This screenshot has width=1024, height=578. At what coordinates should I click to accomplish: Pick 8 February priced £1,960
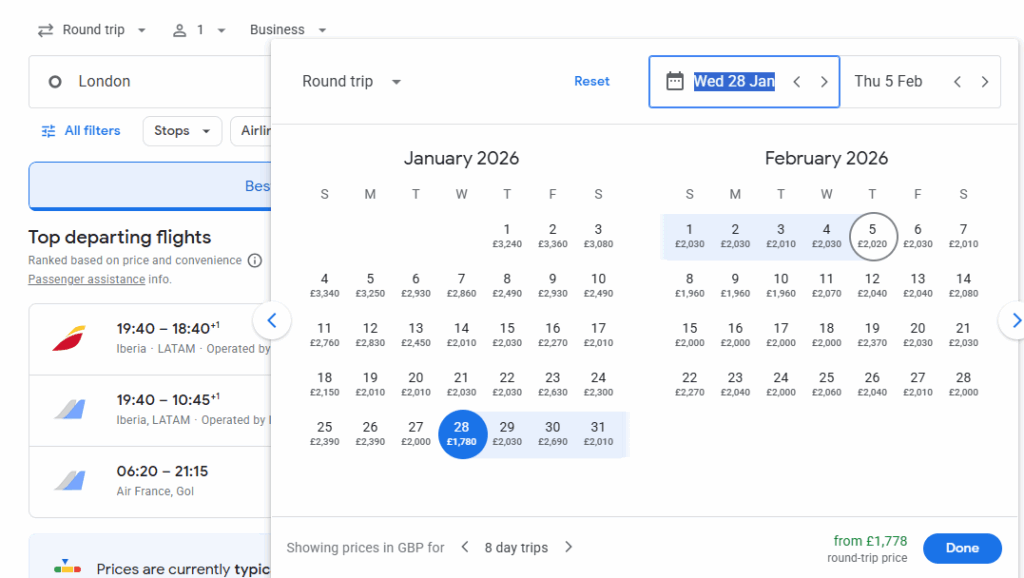tap(689, 286)
